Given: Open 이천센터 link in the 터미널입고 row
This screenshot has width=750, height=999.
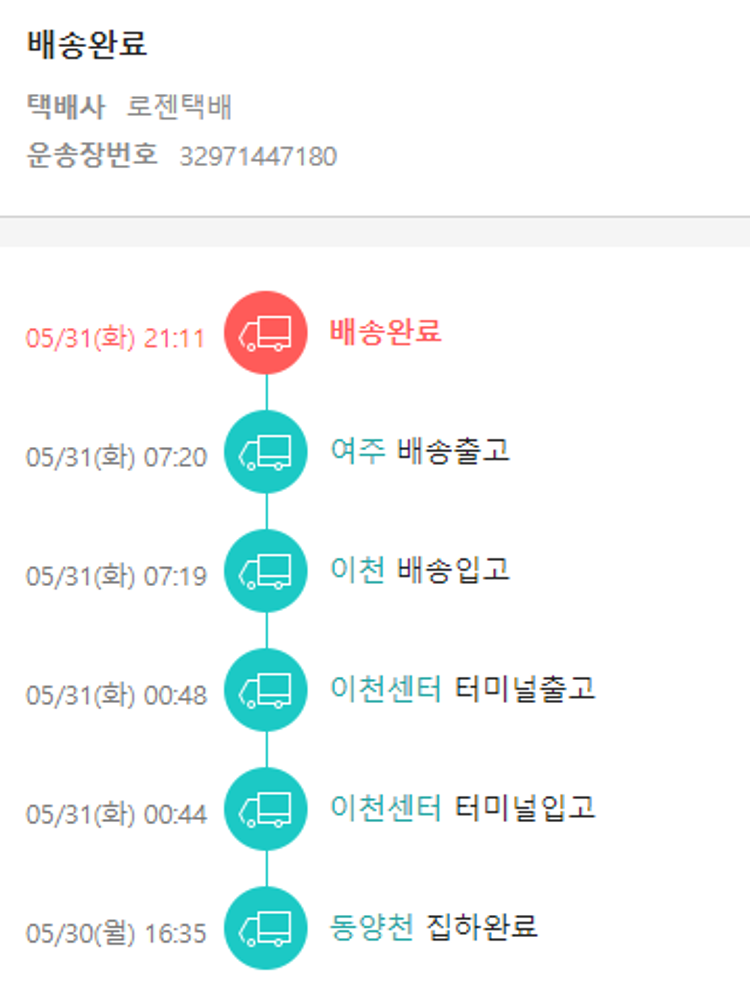Looking at the screenshot, I should (385, 808).
